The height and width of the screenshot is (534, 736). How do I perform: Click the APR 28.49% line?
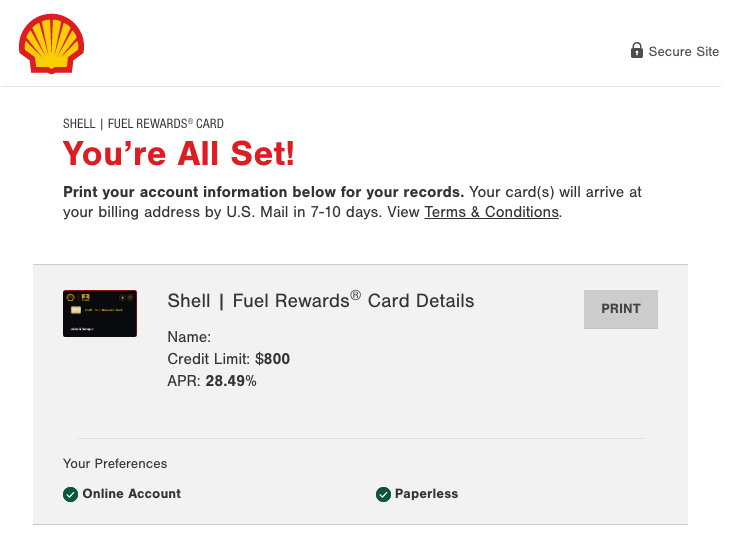(x=212, y=381)
